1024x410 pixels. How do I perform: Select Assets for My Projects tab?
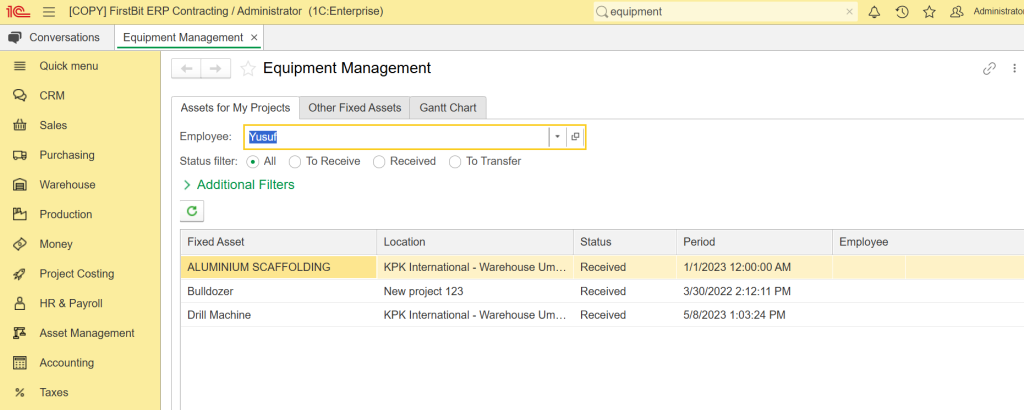click(x=235, y=108)
